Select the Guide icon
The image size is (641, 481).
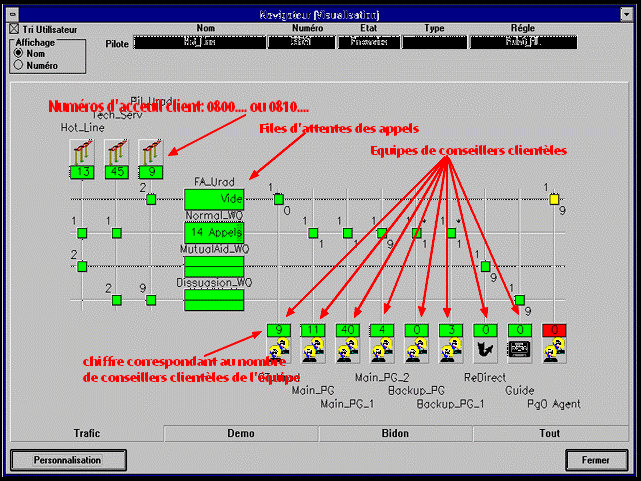(x=520, y=349)
